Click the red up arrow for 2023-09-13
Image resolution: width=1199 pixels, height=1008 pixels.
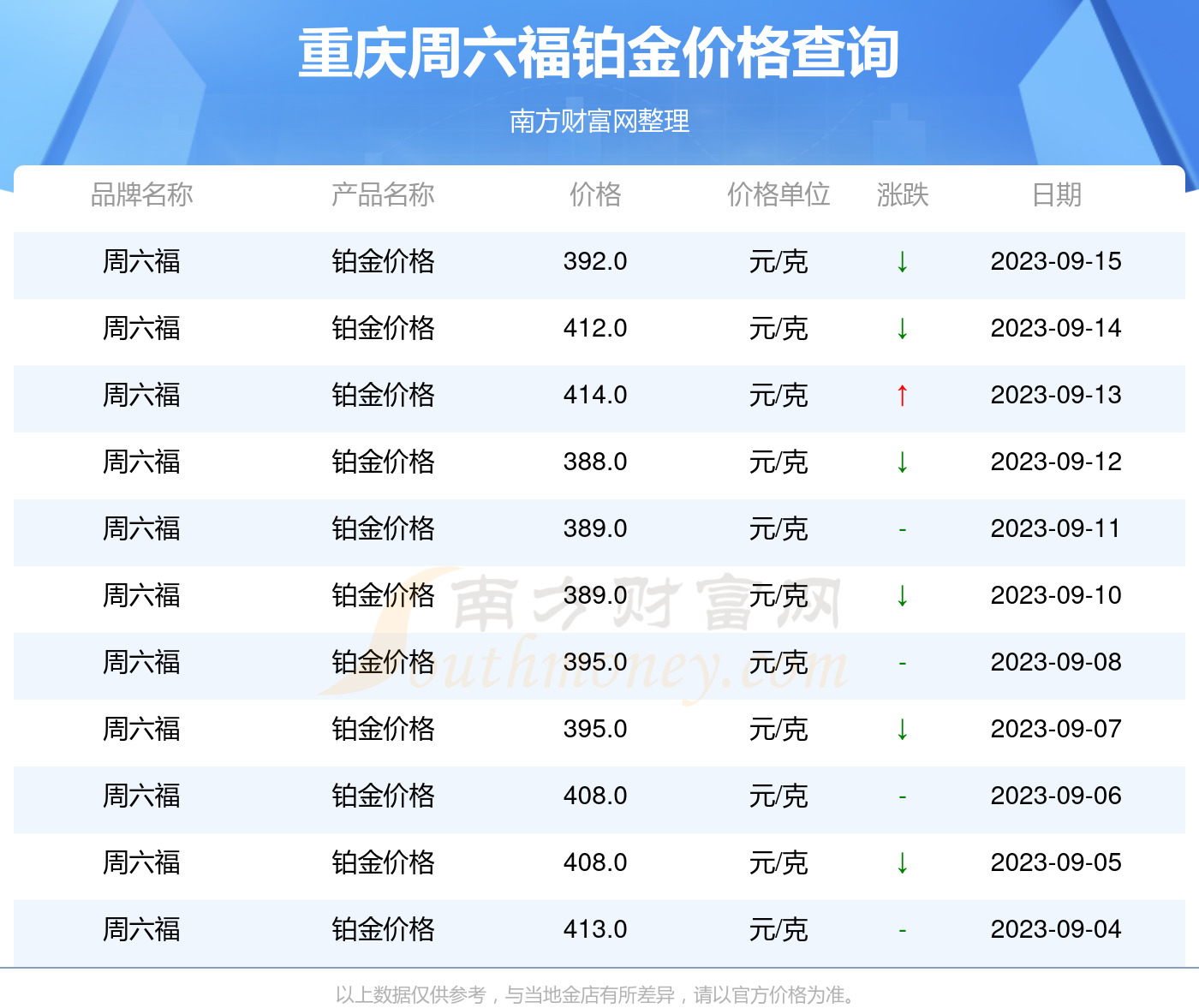902,395
